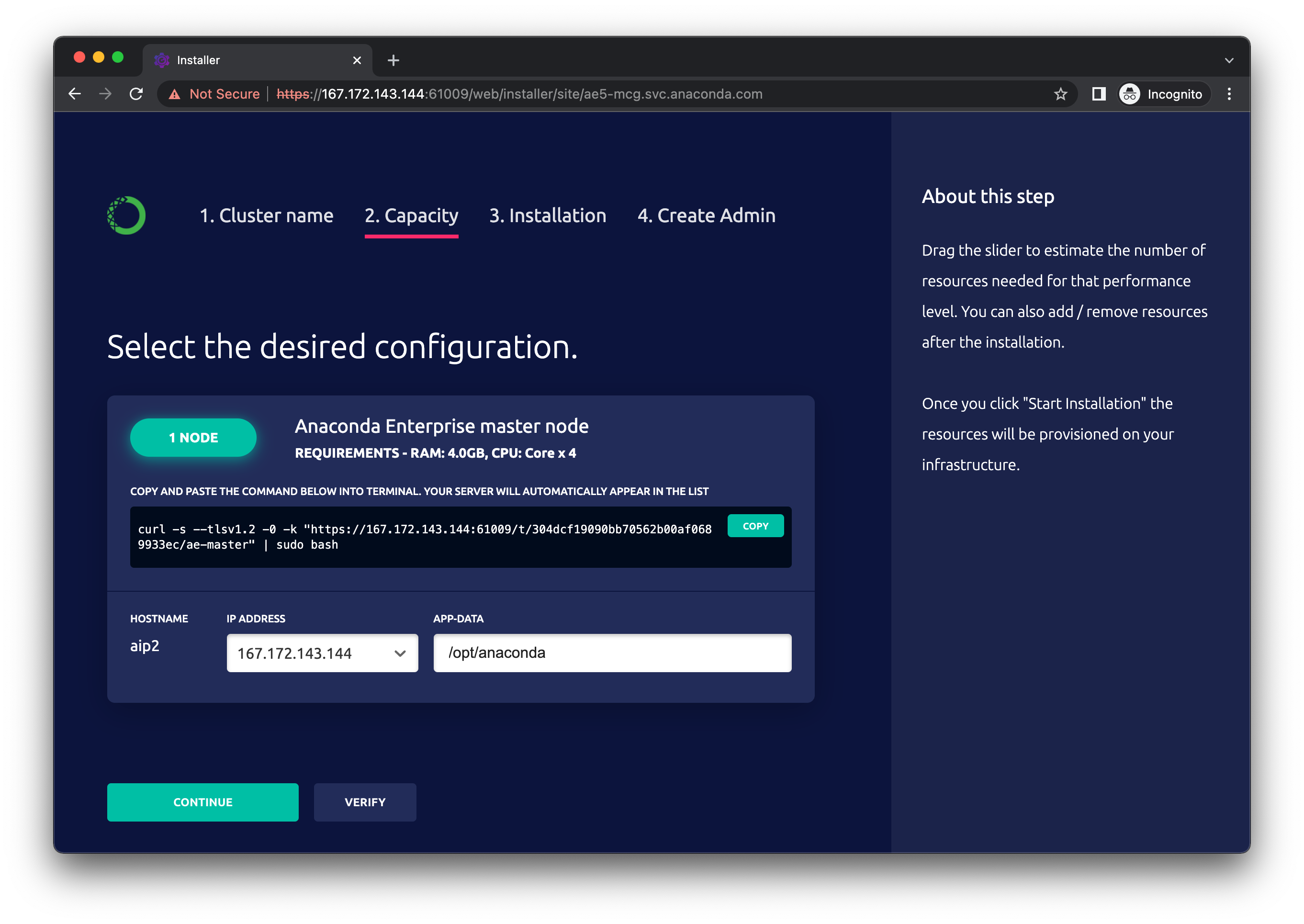Expand the IP address dropdown
This screenshot has height=924, width=1304.
(x=322, y=653)
